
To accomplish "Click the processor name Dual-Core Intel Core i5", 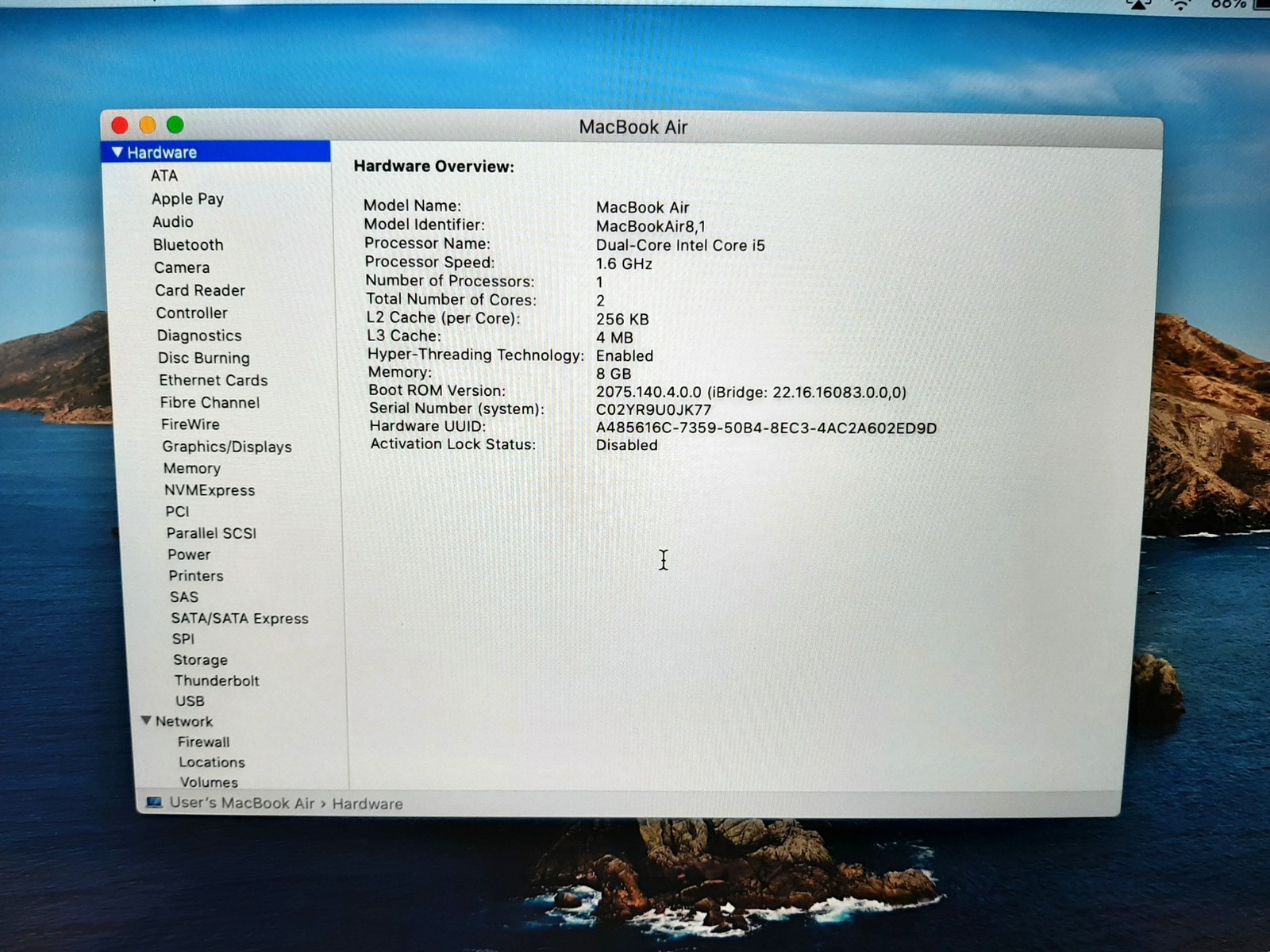I will pyautogui.click(x=680, y=245).
